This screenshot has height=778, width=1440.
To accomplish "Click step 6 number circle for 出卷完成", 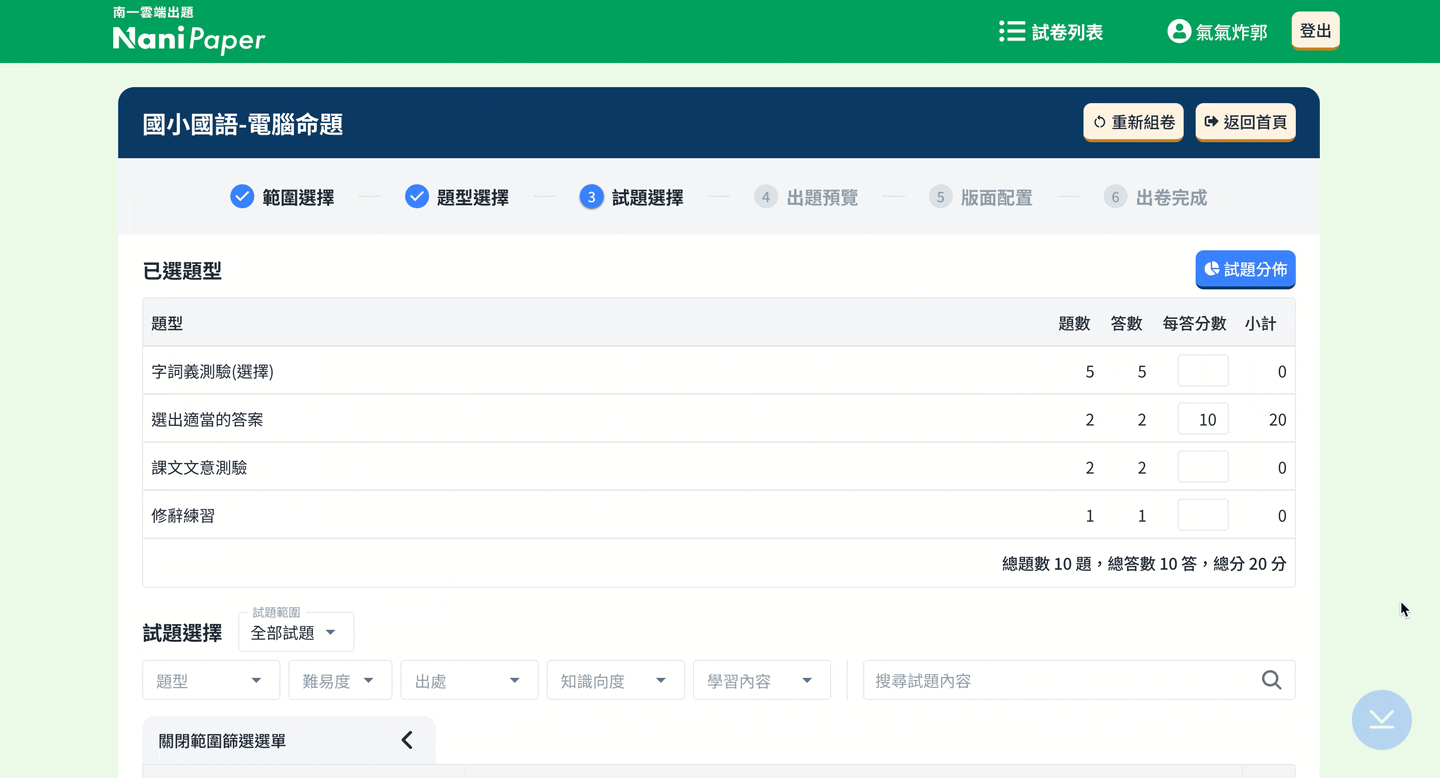I will coord(1115,197).
